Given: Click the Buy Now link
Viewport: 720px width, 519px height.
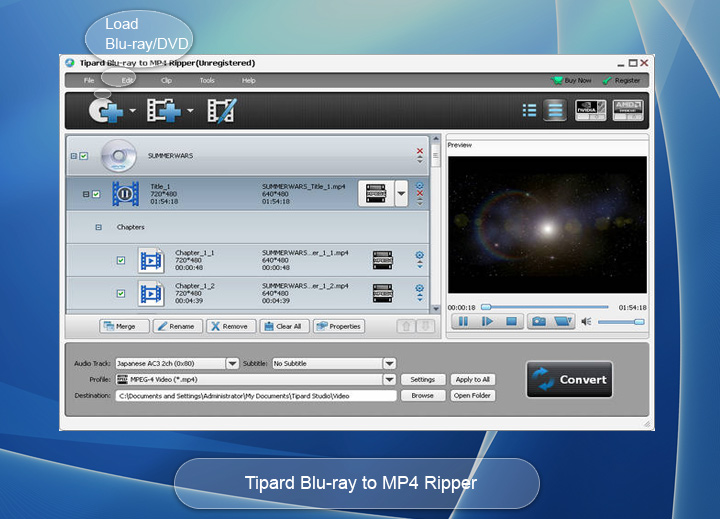Looking at the screenshot, I should (572, 80).
